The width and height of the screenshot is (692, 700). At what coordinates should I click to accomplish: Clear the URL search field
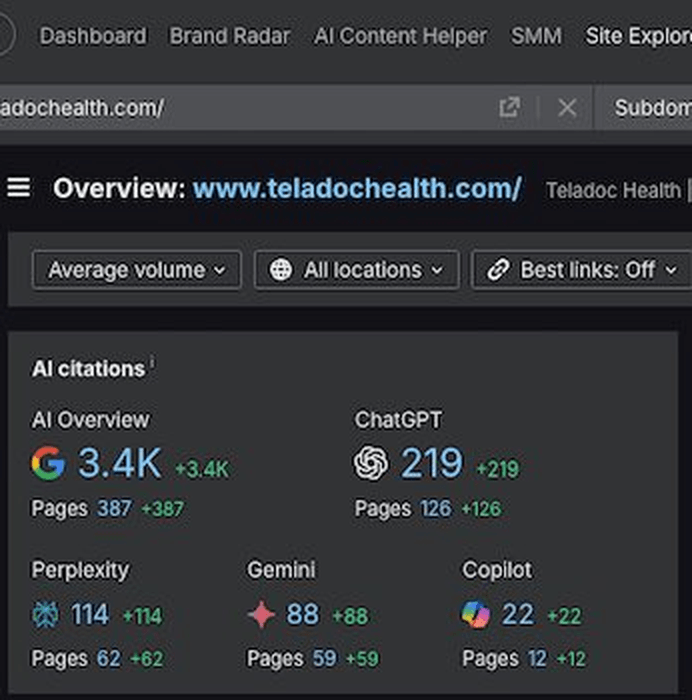point(567,108)
